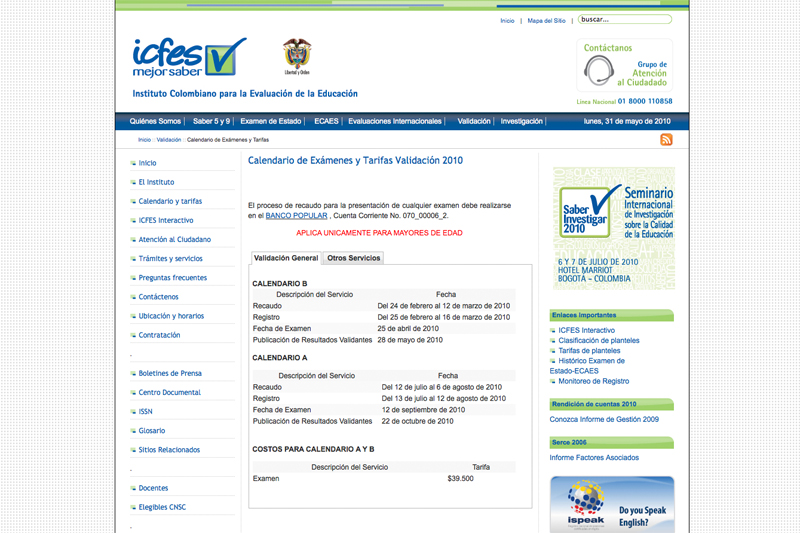The image size is (800, 533).
Task: Open the Saber 5 y 9 menu
Action: [211, 121]
